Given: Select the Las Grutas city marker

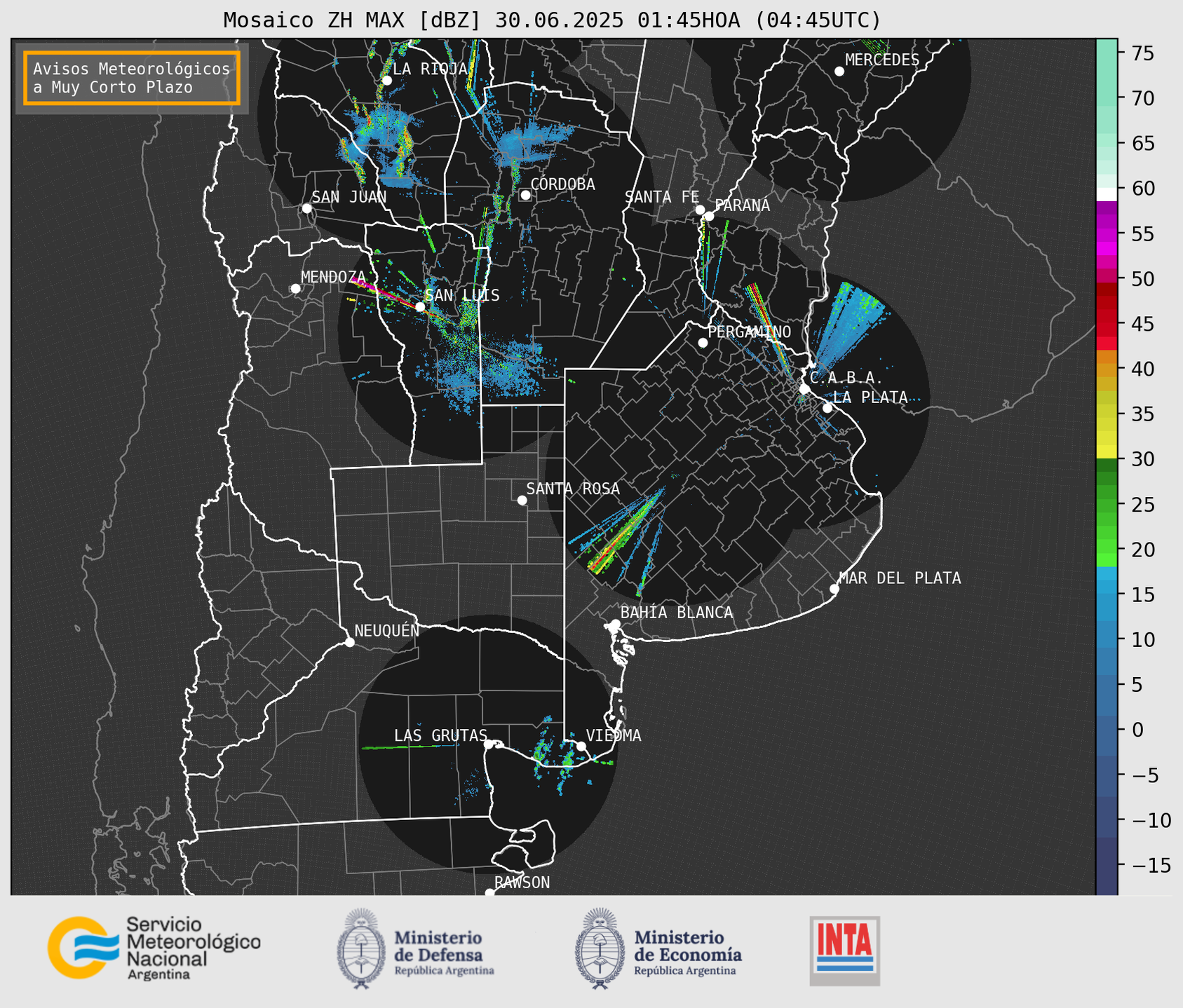Looking at the screenshot, I should 489,744.
